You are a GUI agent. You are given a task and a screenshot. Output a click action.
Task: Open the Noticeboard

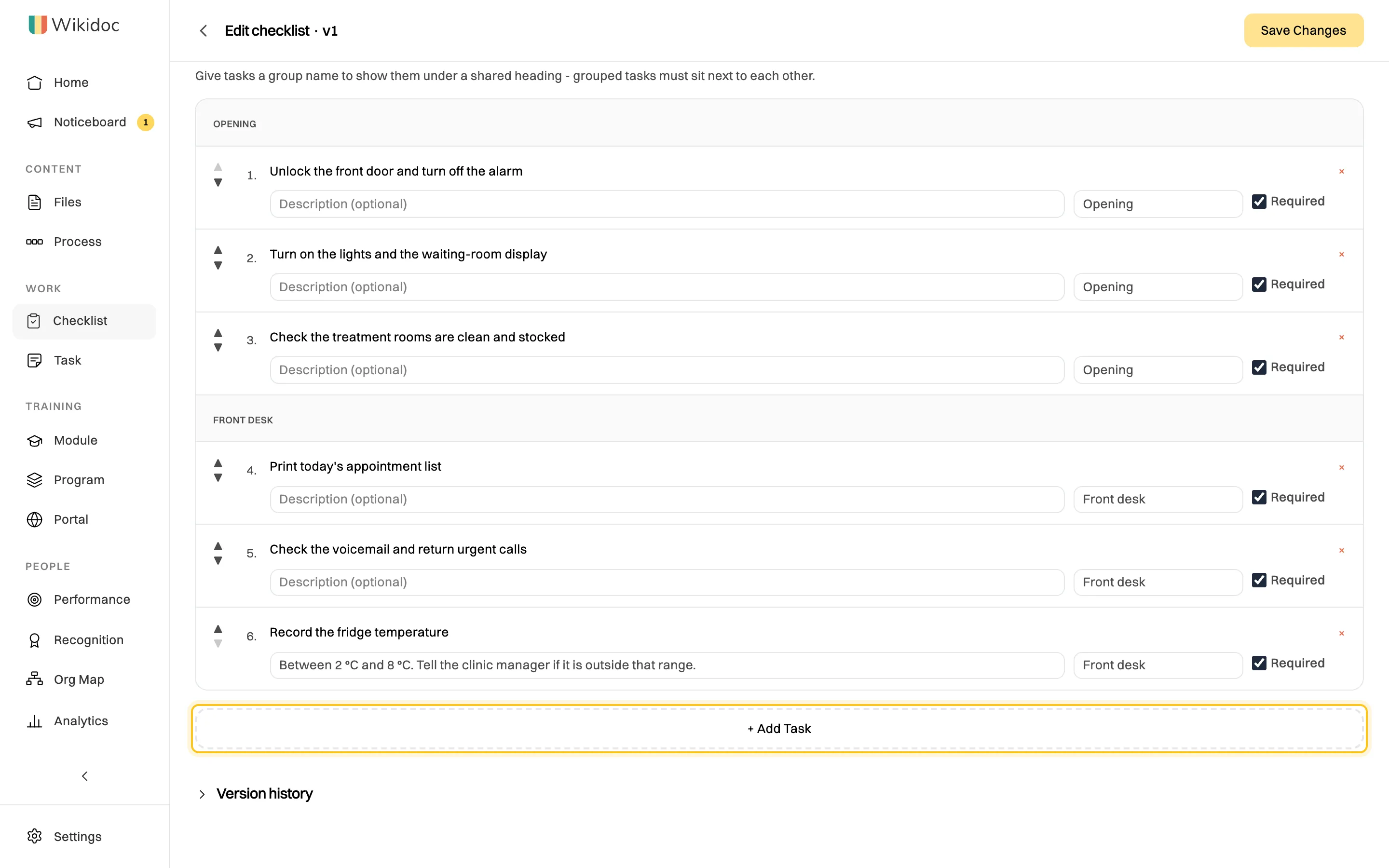coord(84,122)
